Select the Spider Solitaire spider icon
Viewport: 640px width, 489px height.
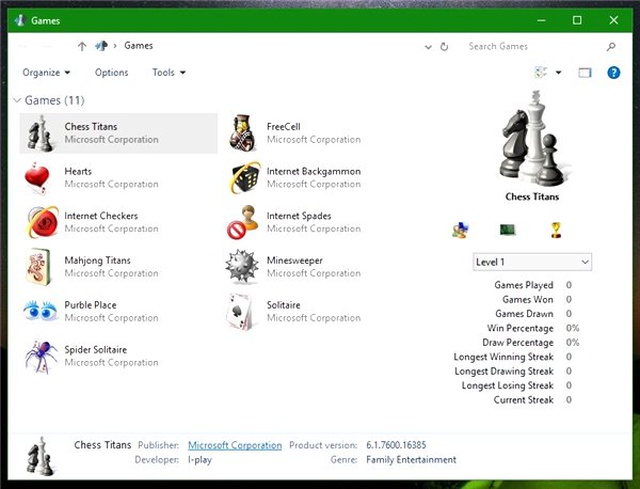pyautogui.click(x=41, y=356)
